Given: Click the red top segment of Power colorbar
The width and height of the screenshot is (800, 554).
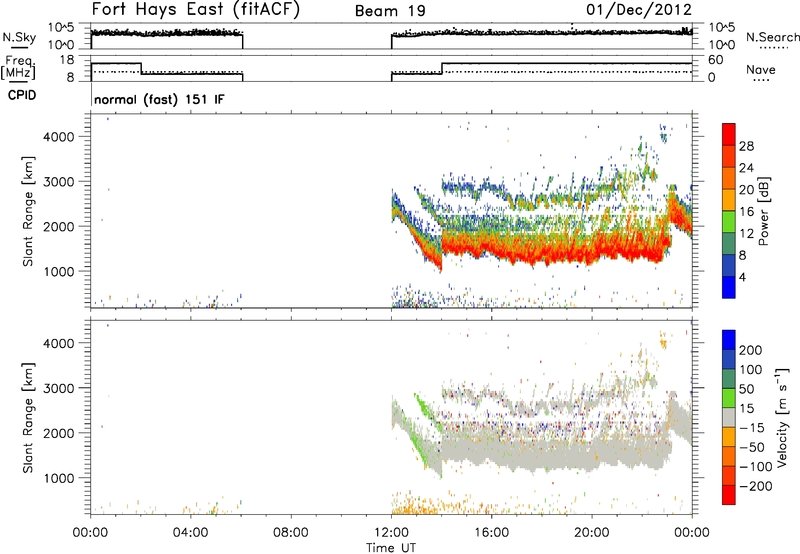Looking at the screenshot, I should (x=729, y=134).
